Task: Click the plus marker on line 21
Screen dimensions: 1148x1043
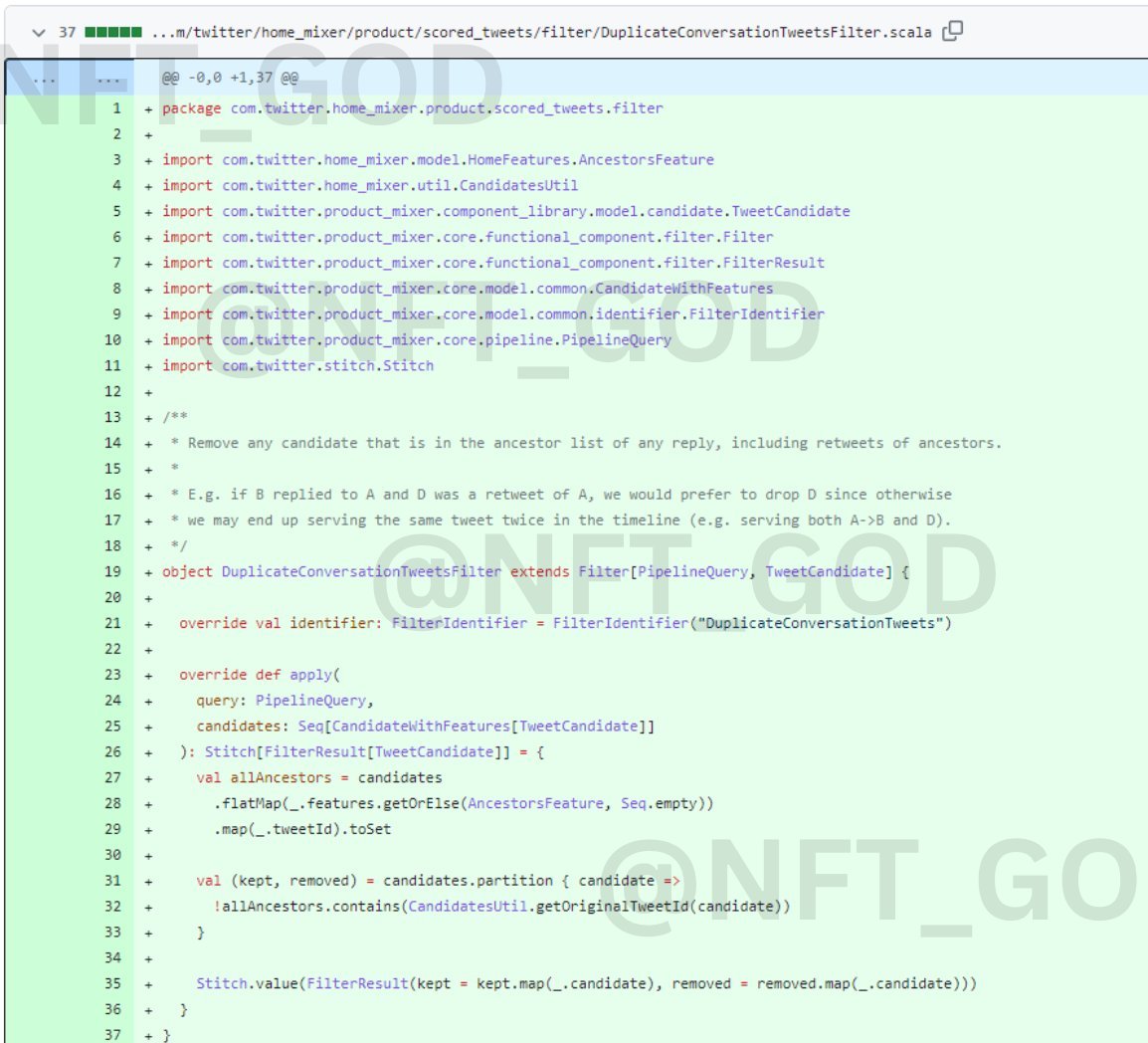Action: [149, 623]
